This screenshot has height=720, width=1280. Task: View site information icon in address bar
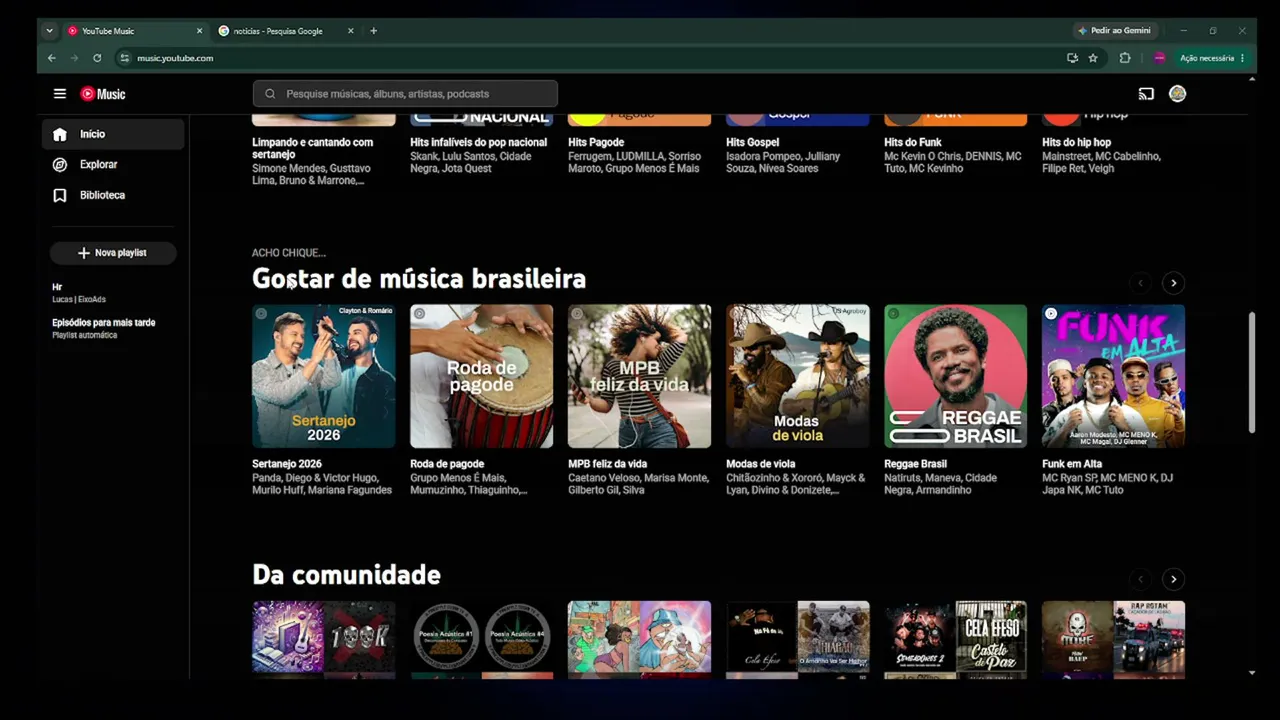tap(125, 58)
